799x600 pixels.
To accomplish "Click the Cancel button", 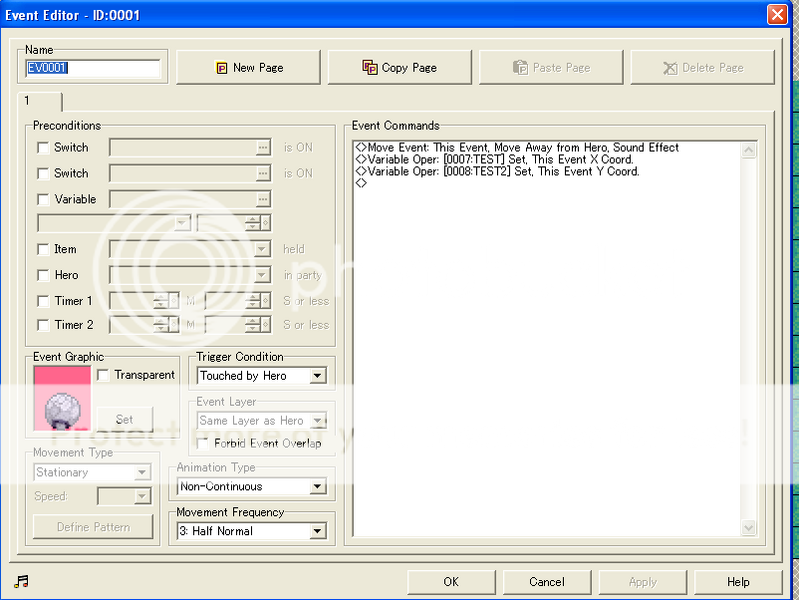I will (546, 582).
